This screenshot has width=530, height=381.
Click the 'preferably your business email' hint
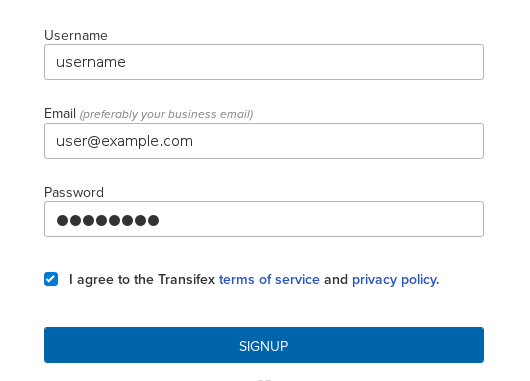click(x=166, y=114)
